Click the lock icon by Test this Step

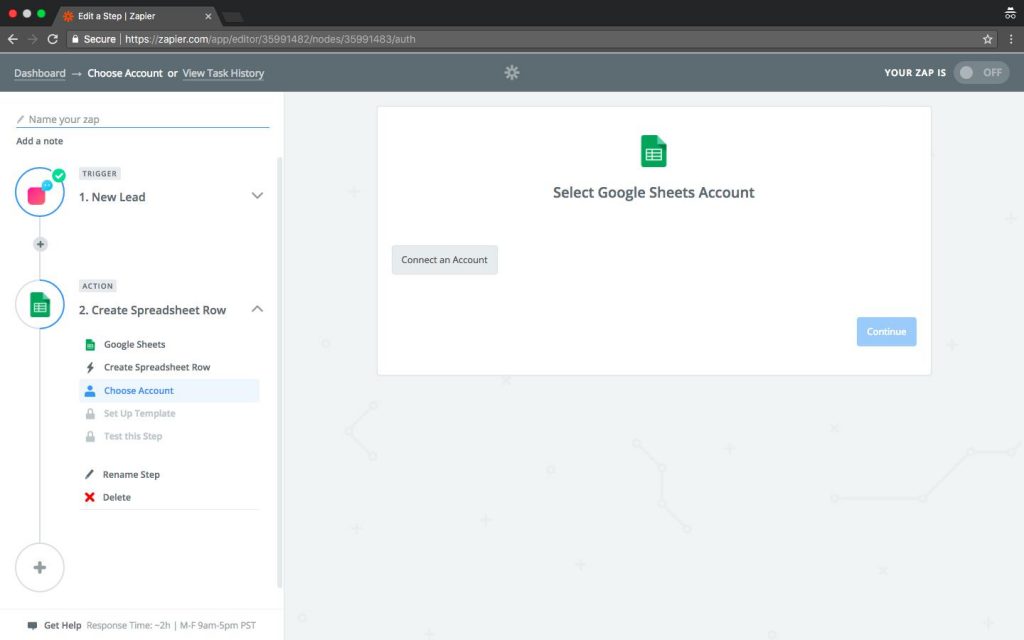point(90,436)
